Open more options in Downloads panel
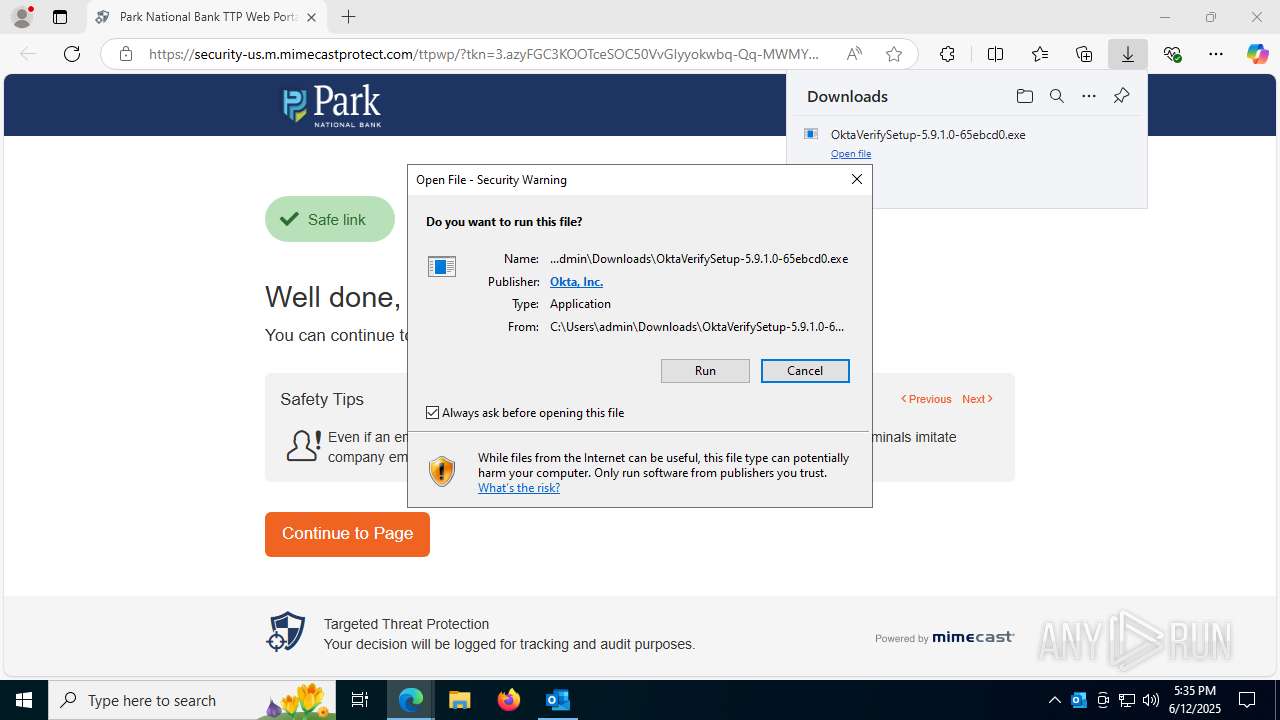Image resolution: width=1280 pixels, height=720 pixels. click(x=1089, y=96)
